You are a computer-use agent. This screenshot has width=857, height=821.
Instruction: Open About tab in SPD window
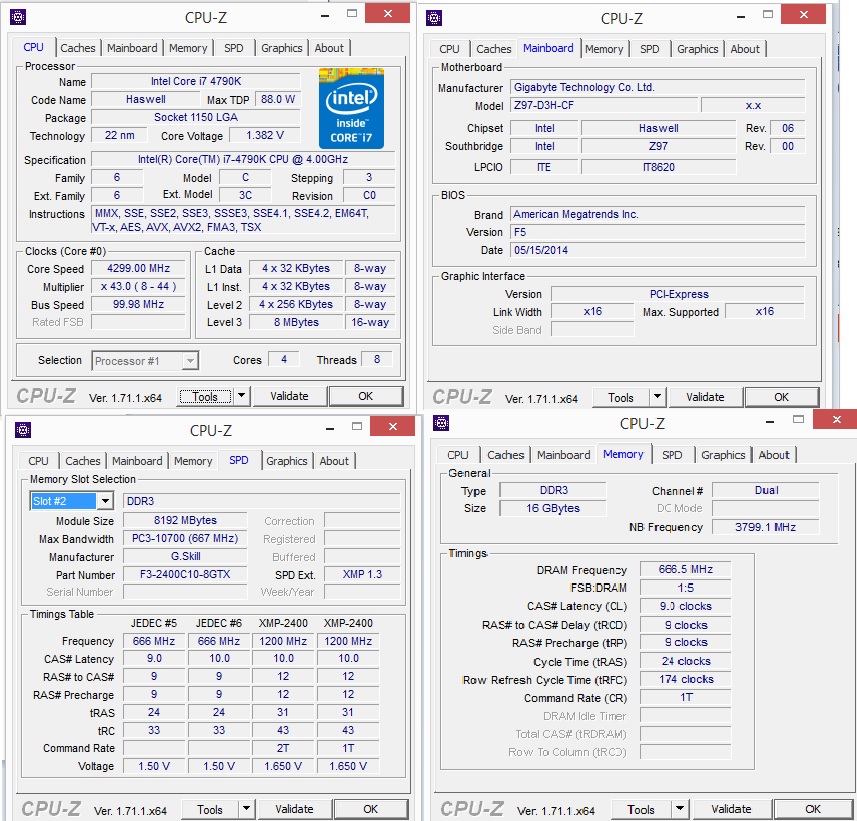tap(334, 461)
